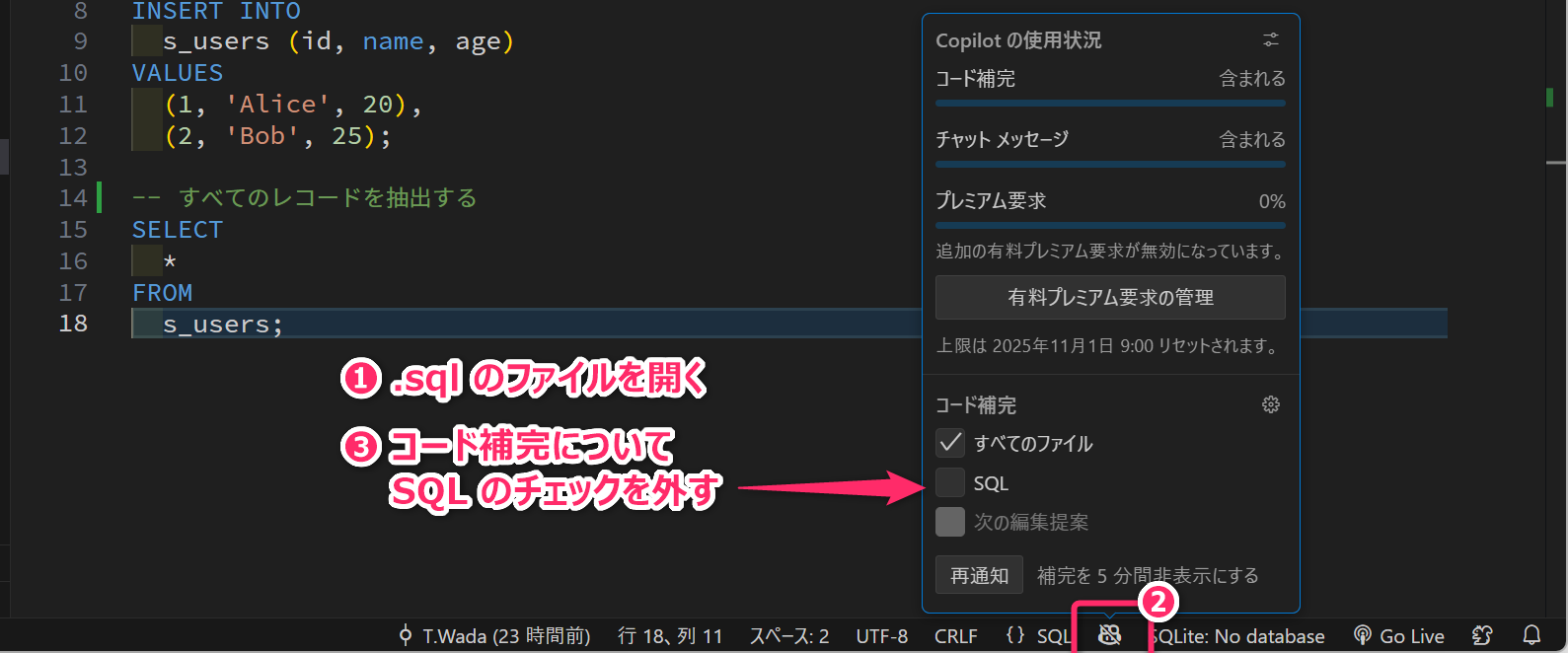
Task: Click the curly braces language icon
Action: coord(1015,635)
